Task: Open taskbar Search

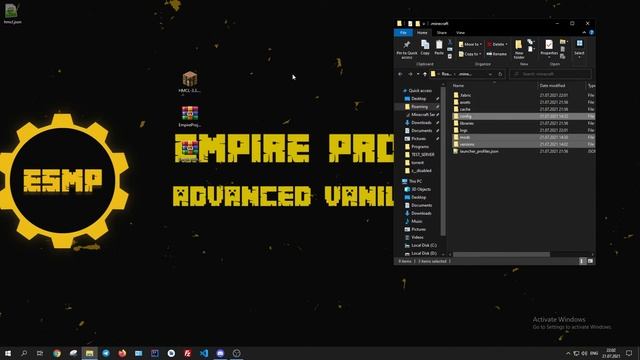Action: click(x=24, y=353)
